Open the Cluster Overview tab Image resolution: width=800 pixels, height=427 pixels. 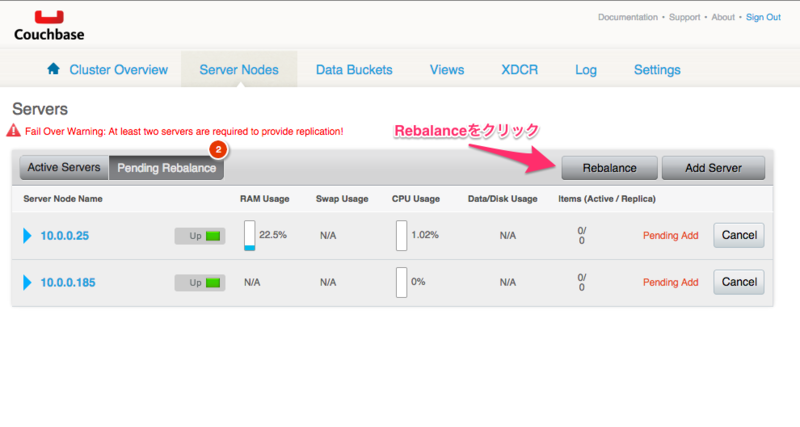118,70
